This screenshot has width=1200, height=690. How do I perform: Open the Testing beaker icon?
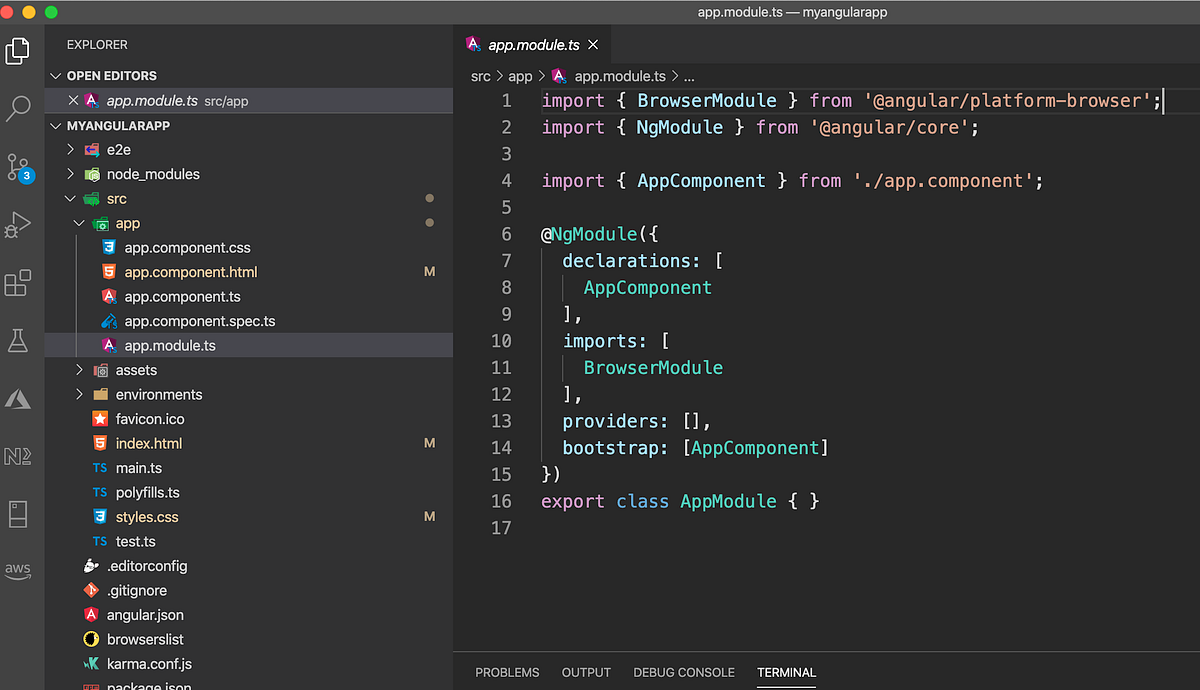17,340
